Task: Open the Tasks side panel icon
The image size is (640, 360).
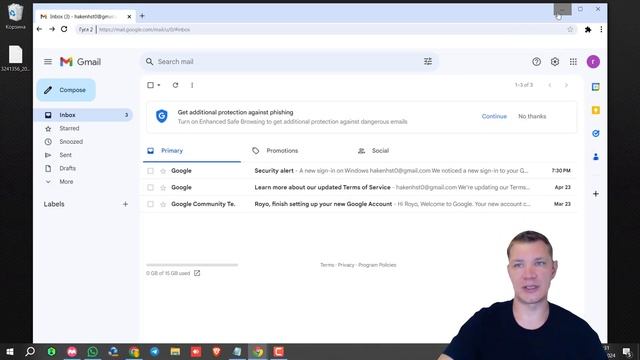Action: pos(596,133)
